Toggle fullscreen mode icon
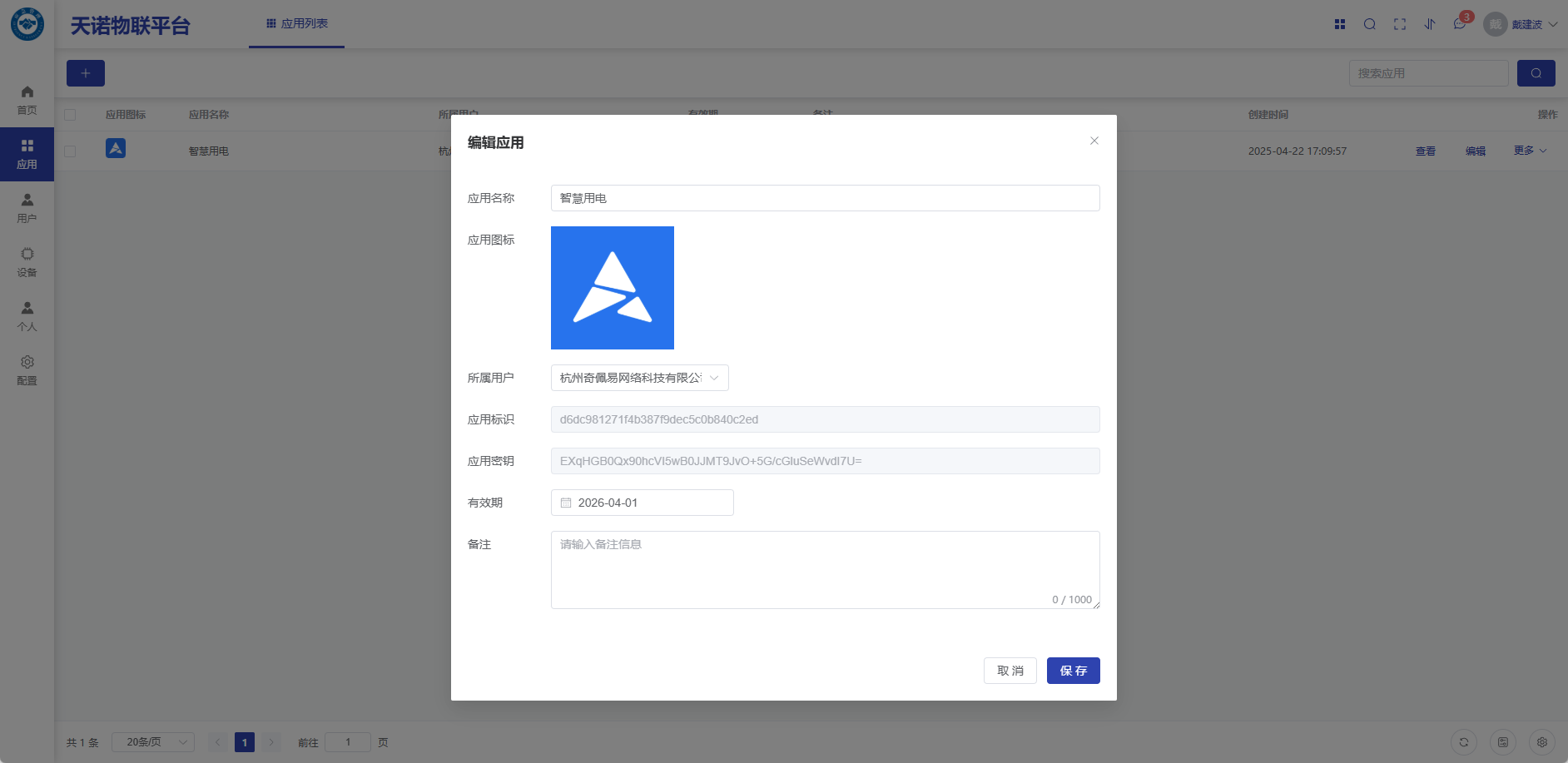Screen dimensions: 1568x763 coord(1400,24)
